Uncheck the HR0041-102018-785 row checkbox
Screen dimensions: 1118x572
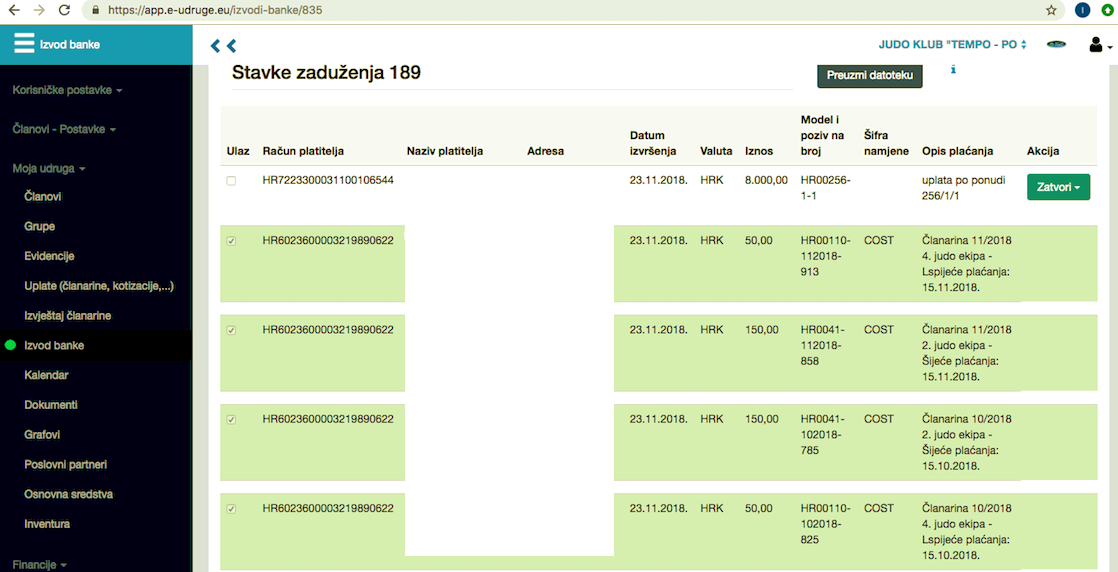[x=232, y=420]
